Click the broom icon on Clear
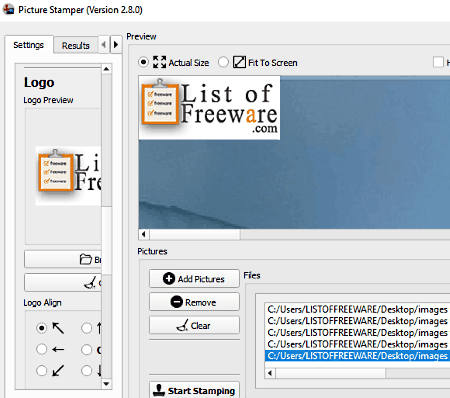Screen dimensions: 450x398 [182, 325]
